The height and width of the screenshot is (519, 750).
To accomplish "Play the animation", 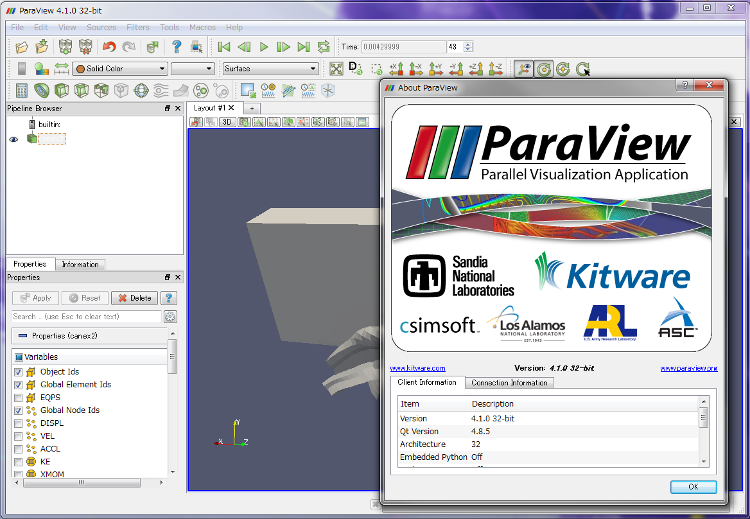I will click(264, 47).
